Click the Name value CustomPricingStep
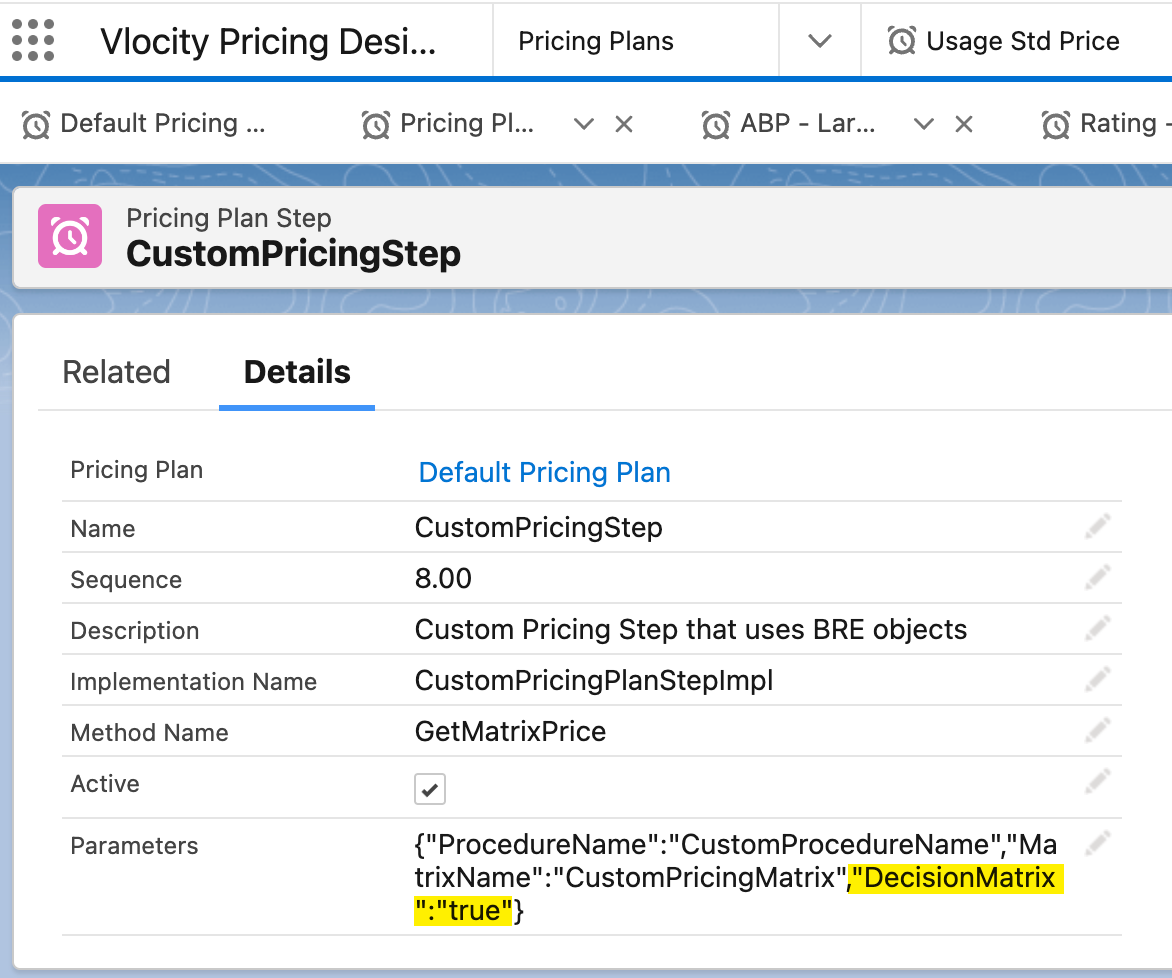Image resolution: width=1172 pixels, height=978 pixels. (x=538, y=527)
